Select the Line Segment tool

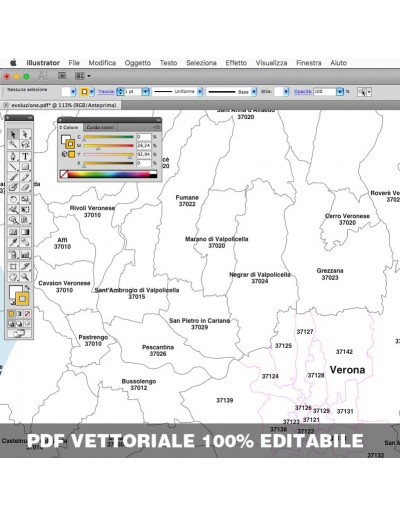tap(13, 166)
